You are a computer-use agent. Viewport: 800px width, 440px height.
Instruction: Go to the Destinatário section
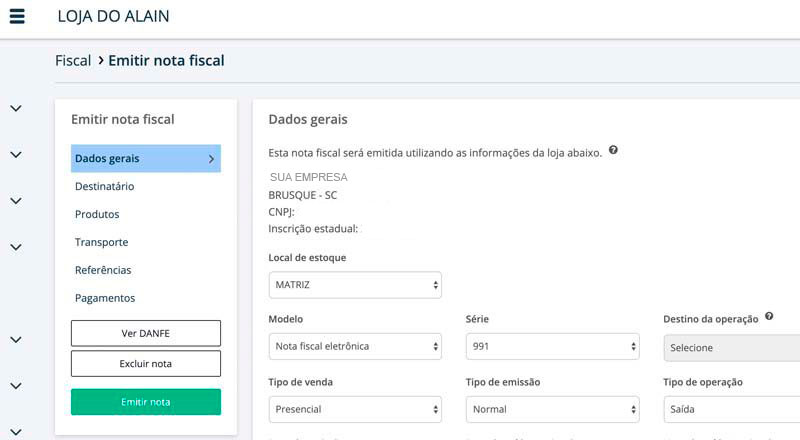pos(104,186)
